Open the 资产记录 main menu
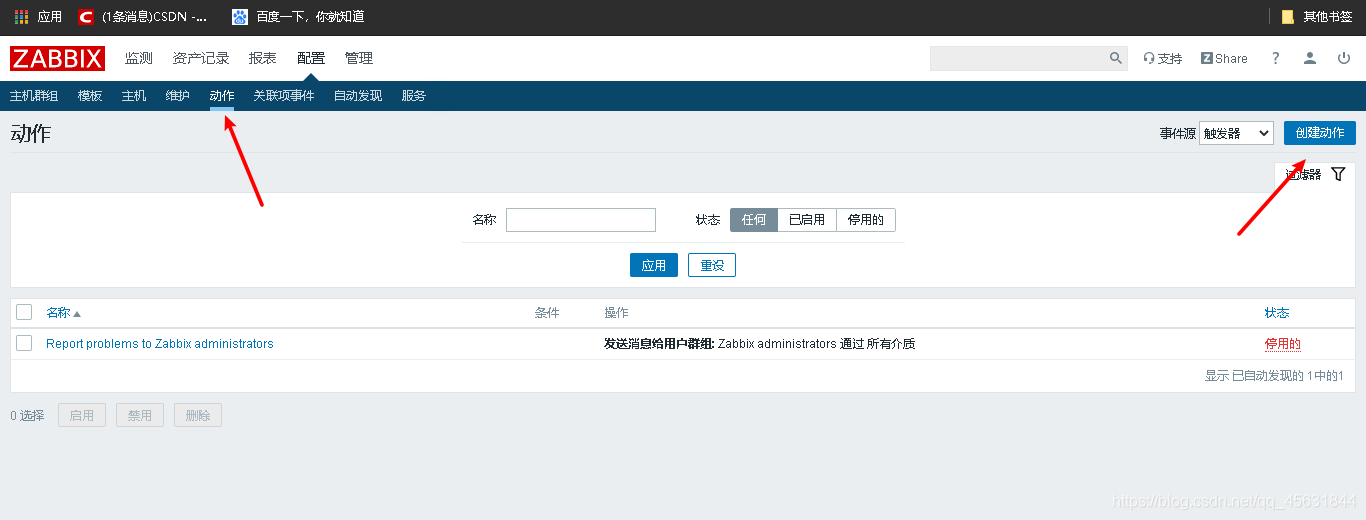Image resolution: width=1366 pixels, height=520 pixels. (x=201, y=58)
